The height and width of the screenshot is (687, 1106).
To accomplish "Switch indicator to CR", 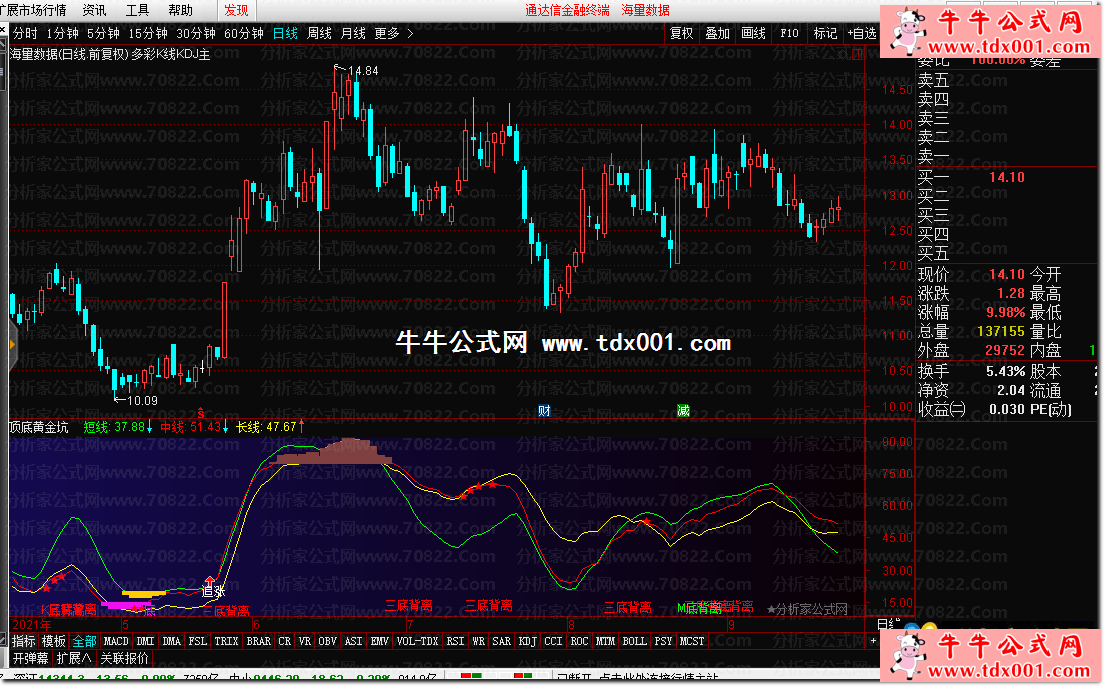I will click(x=284, y=641).
